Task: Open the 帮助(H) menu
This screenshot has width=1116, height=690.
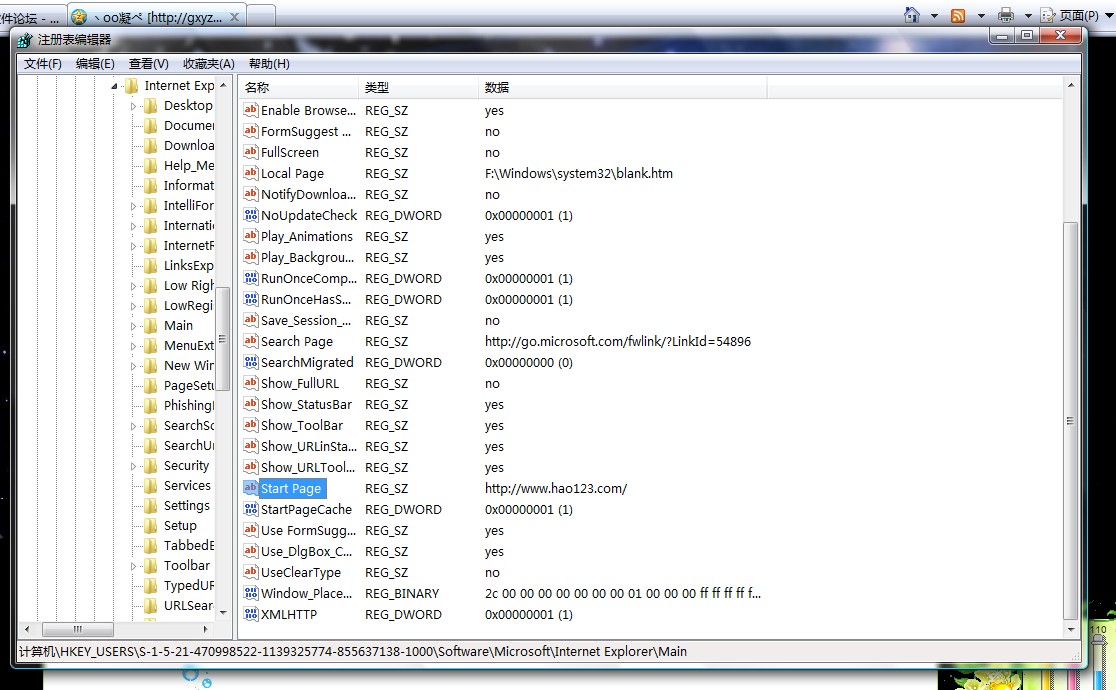Action: tap(269, 64)
